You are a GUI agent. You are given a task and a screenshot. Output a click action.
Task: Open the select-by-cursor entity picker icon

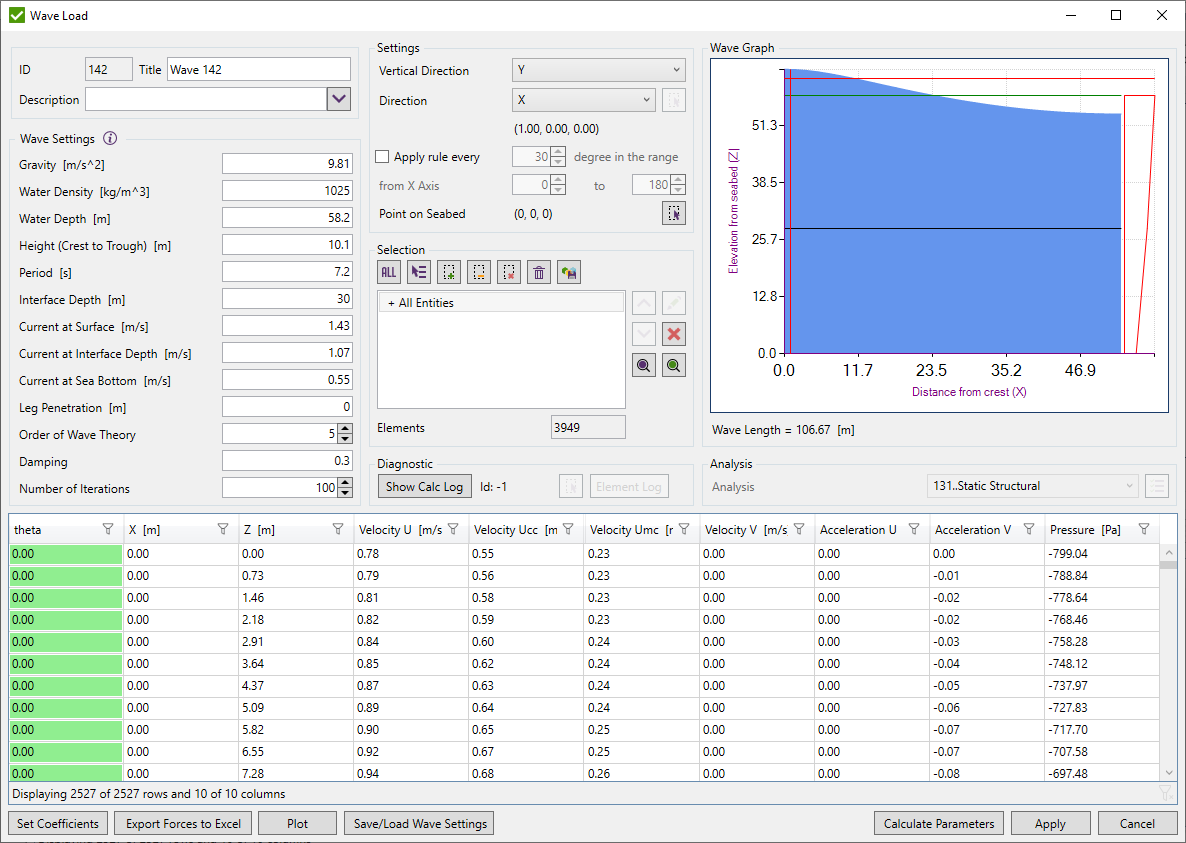[x=419, y=271]
